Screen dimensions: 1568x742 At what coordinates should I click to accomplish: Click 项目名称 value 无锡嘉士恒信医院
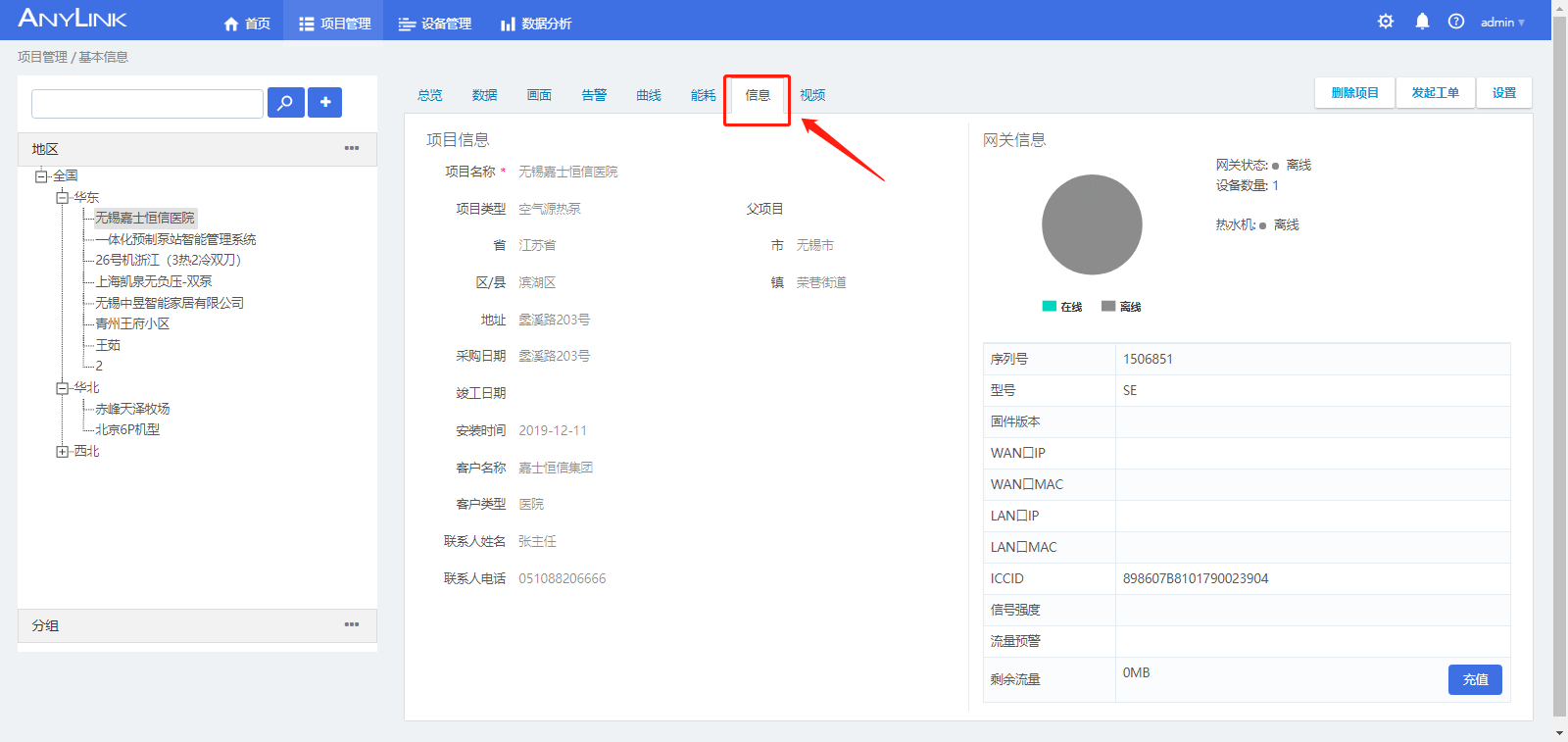click(x=567, y=172)
